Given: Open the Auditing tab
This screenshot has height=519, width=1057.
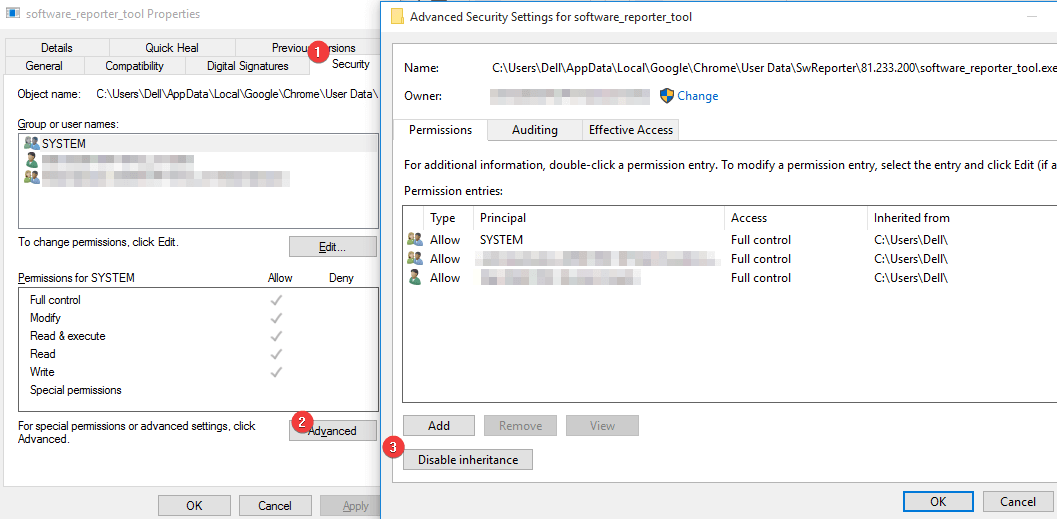Looking at the screenshot, I should (534, 130).
